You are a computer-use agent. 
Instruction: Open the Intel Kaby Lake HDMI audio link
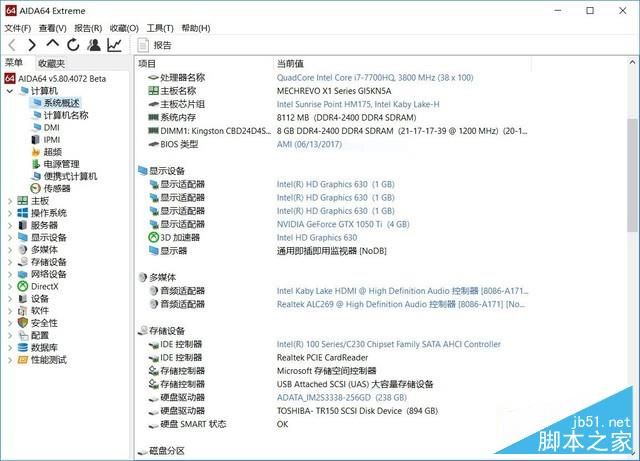pos(402,291)
